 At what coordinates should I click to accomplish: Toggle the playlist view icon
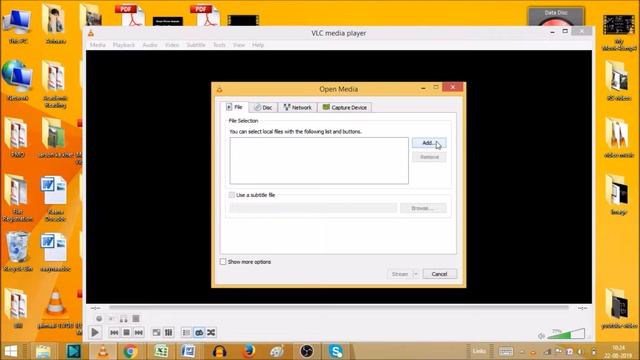pos(186,333)
